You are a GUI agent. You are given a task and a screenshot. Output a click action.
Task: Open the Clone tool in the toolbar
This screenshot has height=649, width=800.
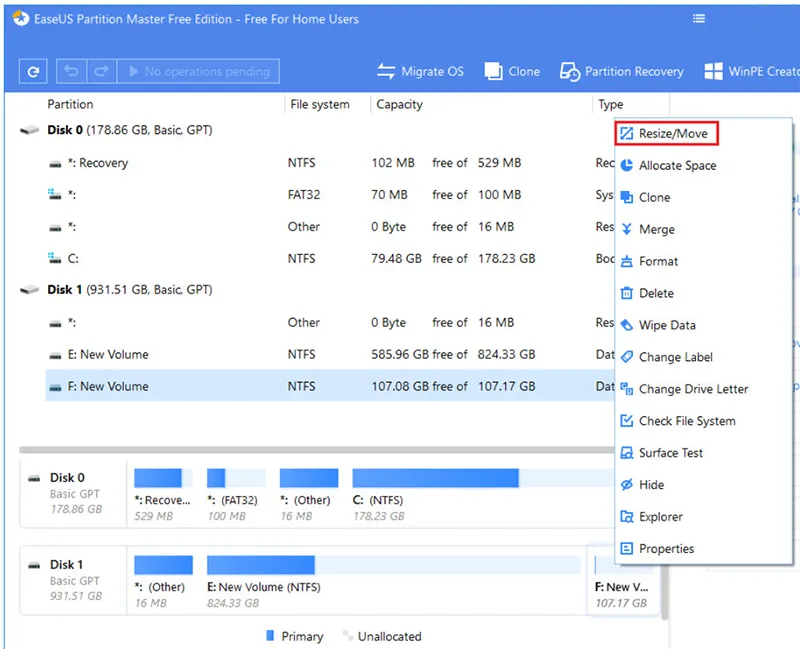(x=512, y=71)
